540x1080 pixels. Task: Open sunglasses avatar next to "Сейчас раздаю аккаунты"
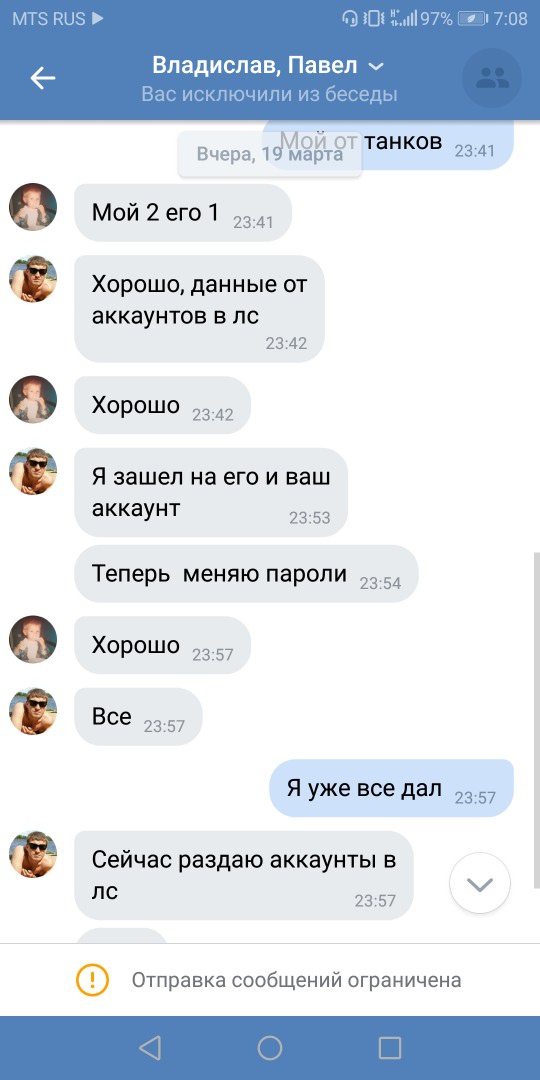click(33, 854)
